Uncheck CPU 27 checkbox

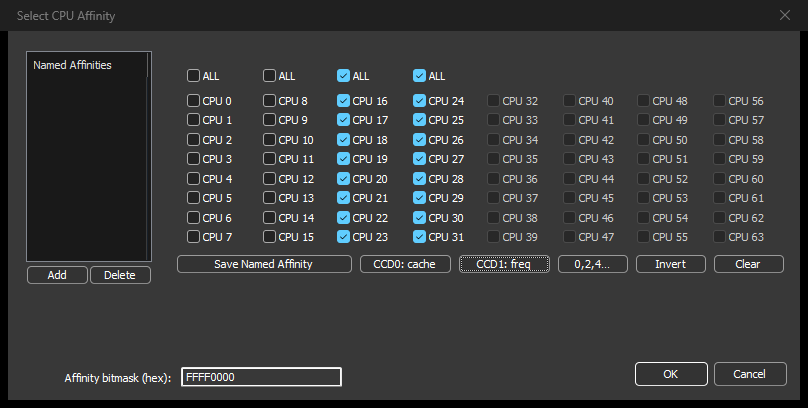419,159
